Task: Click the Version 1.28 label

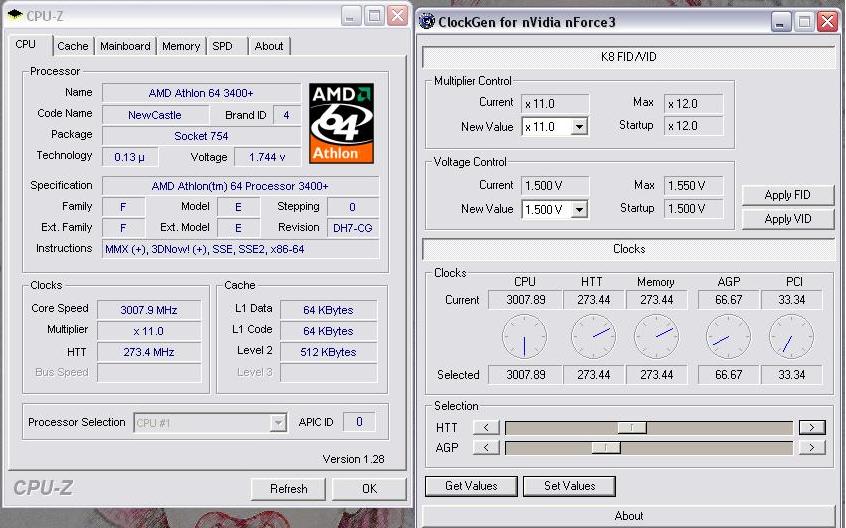Action: click(353, 460)
